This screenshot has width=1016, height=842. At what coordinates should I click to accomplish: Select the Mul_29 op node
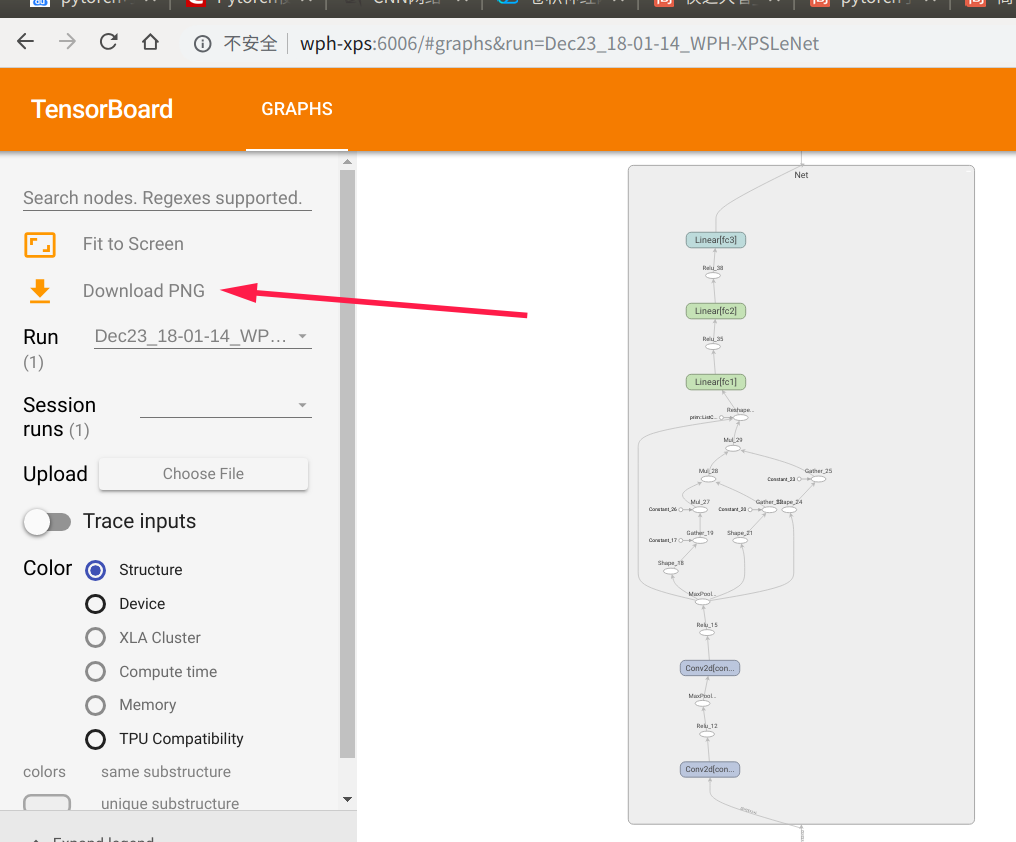coord(733,448)
